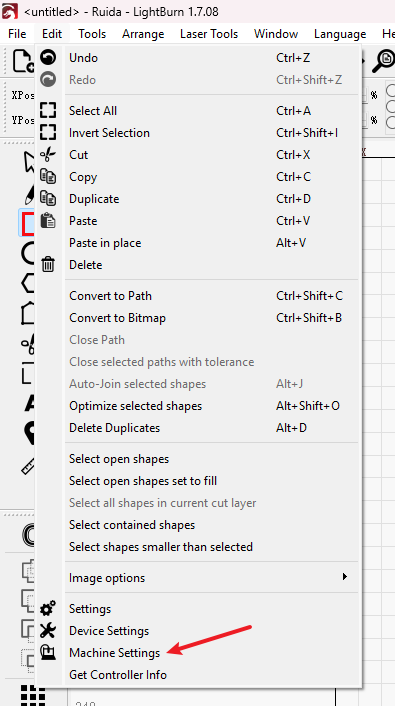
Task: Open the Window menu
Action: point(276,34)
